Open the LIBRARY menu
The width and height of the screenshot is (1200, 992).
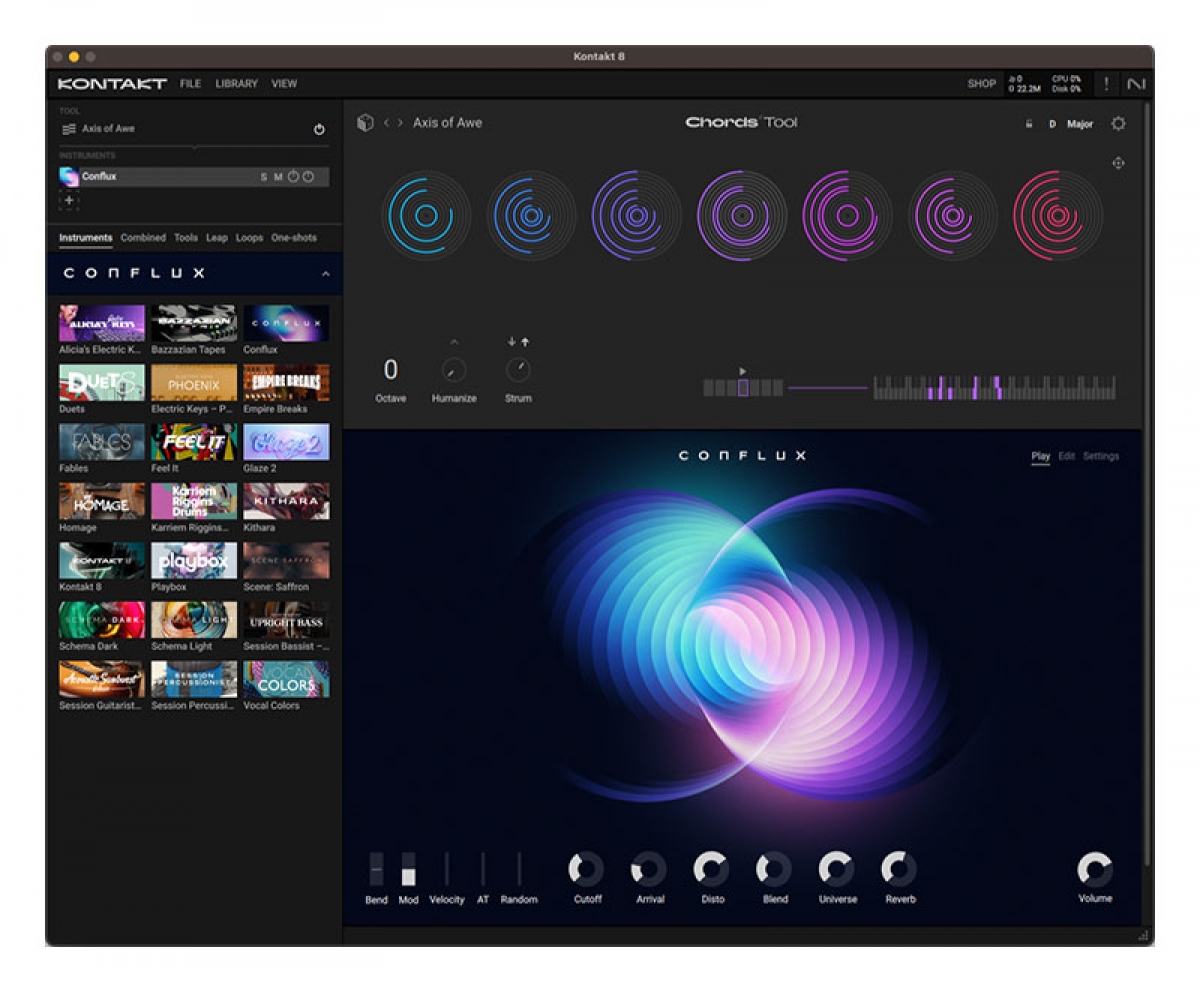click(236, 84)
